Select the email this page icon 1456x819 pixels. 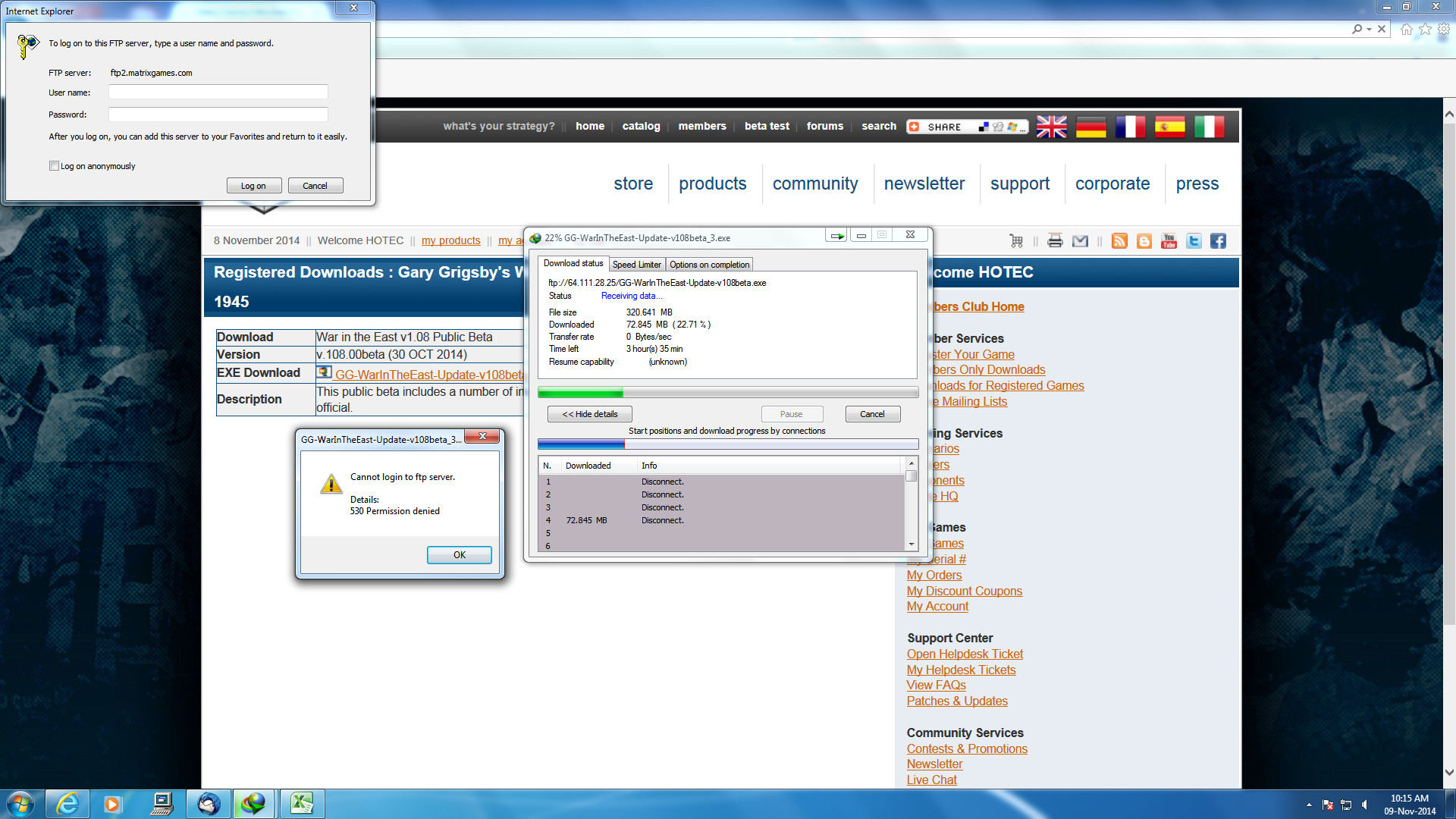[1080, 241]
